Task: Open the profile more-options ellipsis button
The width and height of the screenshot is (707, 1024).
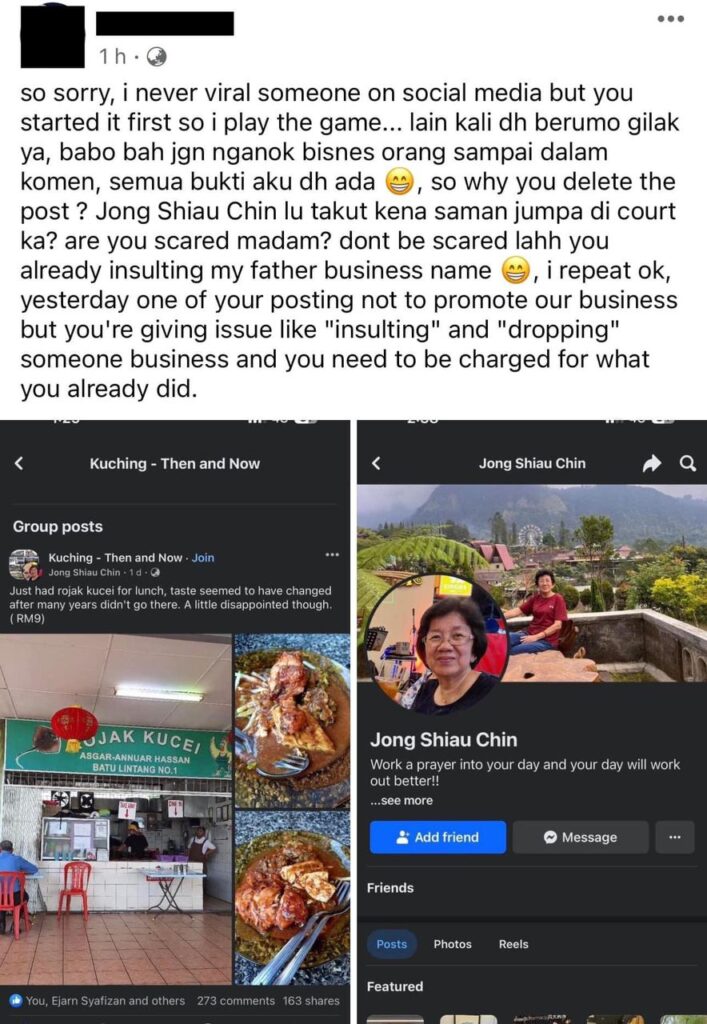Action: tap(675, 837)
